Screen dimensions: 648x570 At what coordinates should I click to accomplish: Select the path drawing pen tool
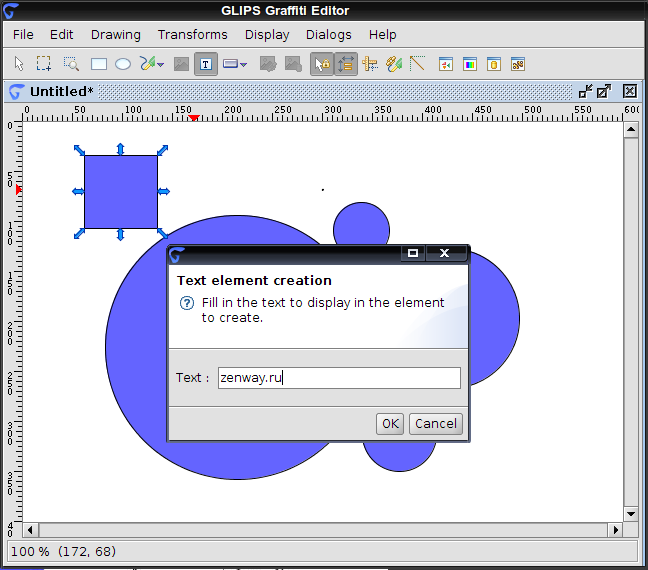point(147,64)
